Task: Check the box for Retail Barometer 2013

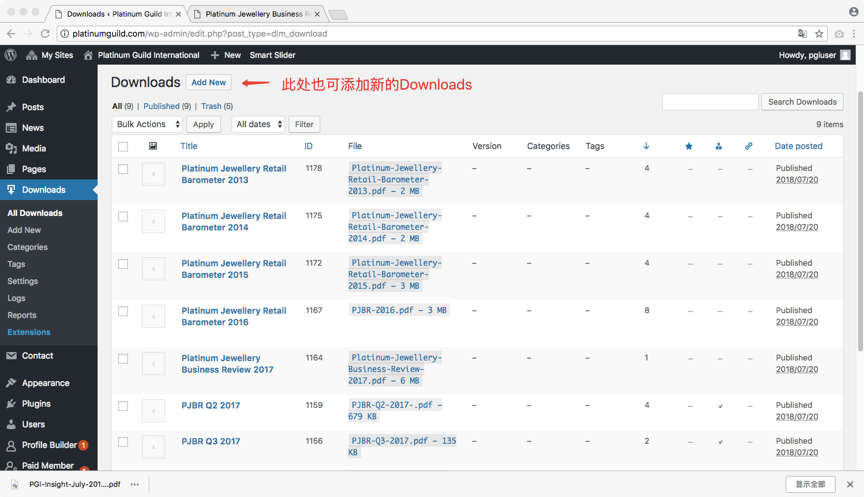Action: 123,169
